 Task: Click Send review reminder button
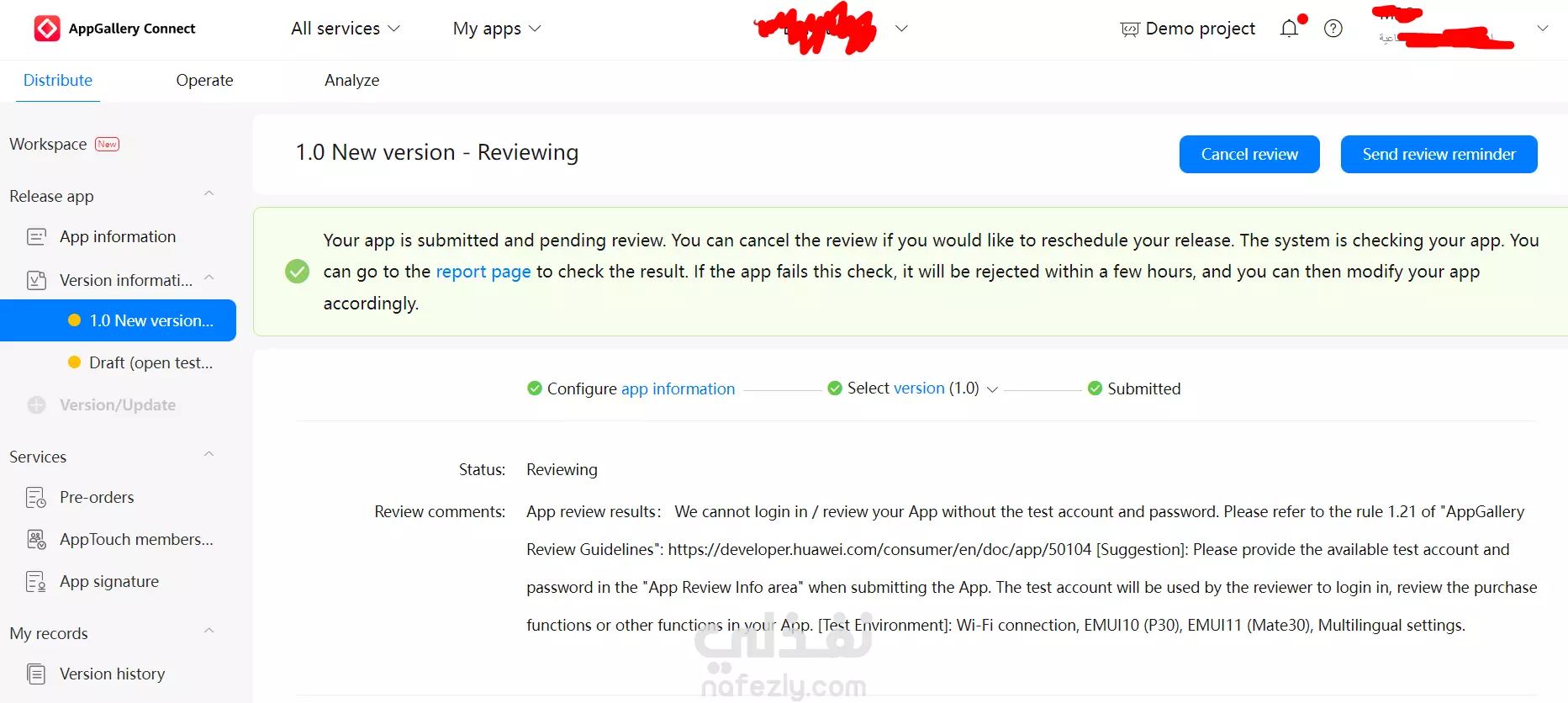click(x=1439, y=155)
